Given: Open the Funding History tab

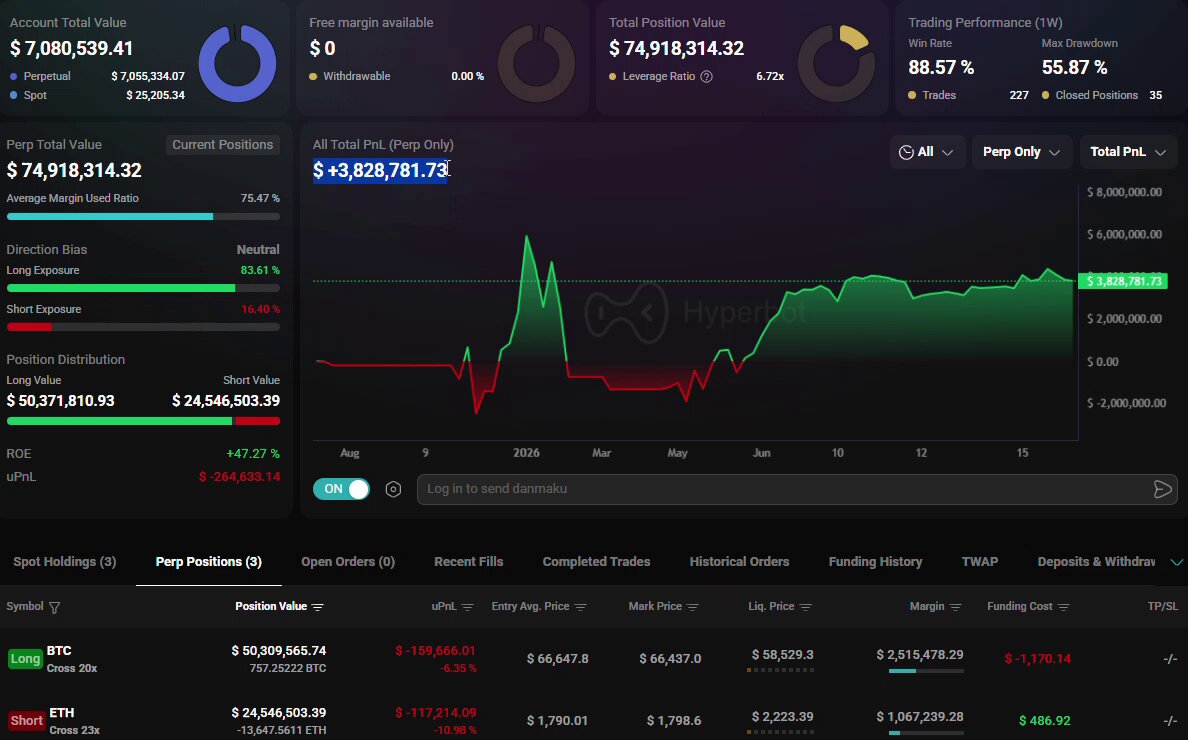Looking at the screenshot, I should pyautogui.click(x=875, y=562).
